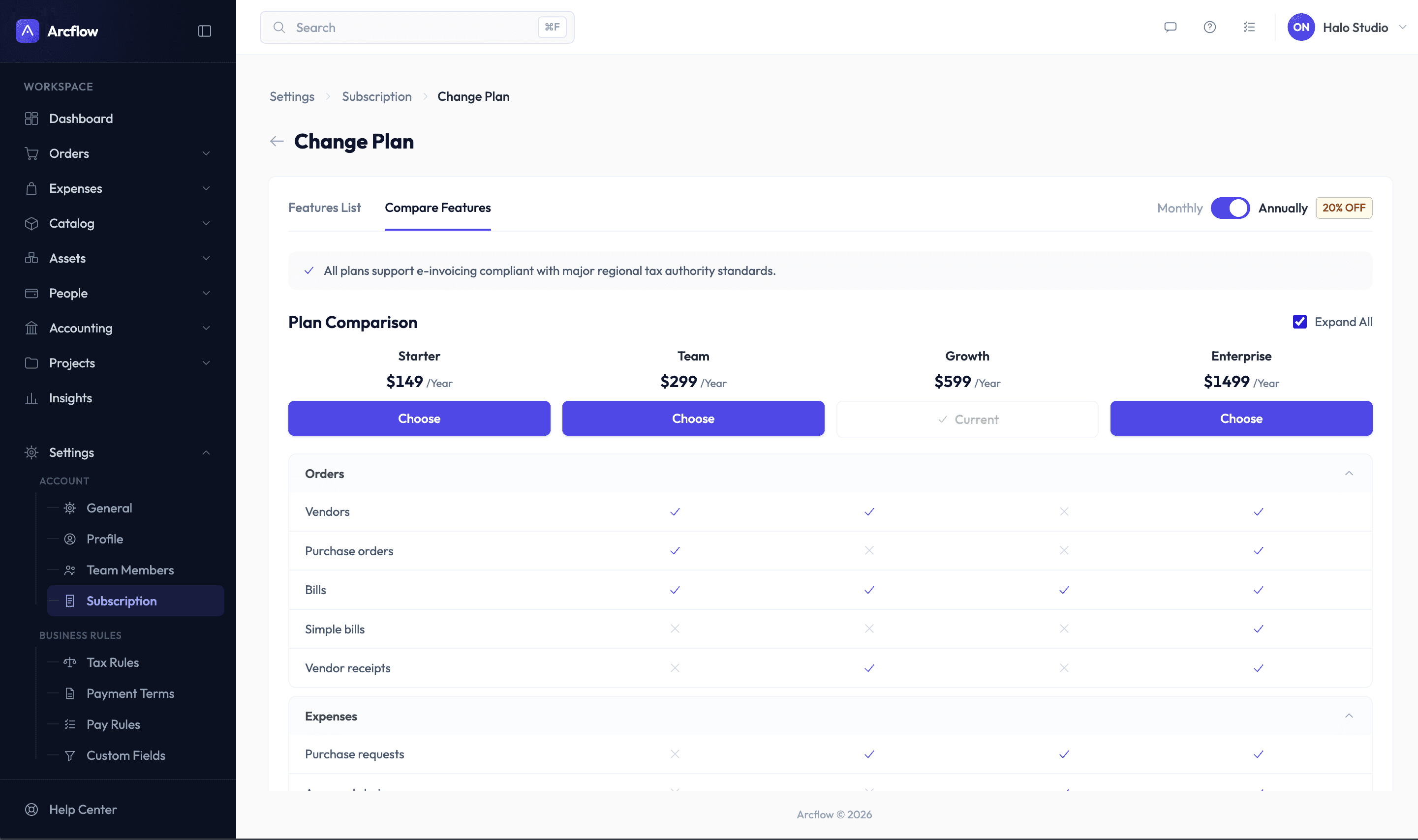Click the Pay Rules list icon
Screen dimensions: 1418x840
70,724
